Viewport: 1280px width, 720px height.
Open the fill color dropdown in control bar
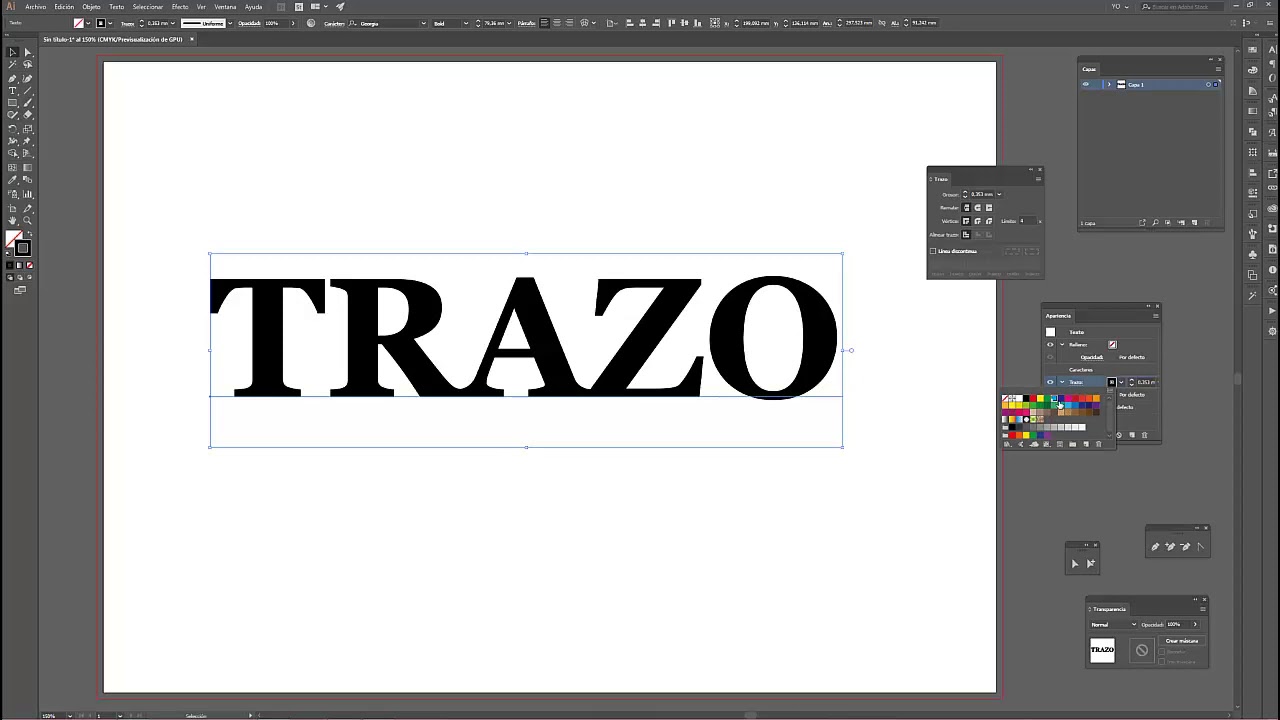88,23
